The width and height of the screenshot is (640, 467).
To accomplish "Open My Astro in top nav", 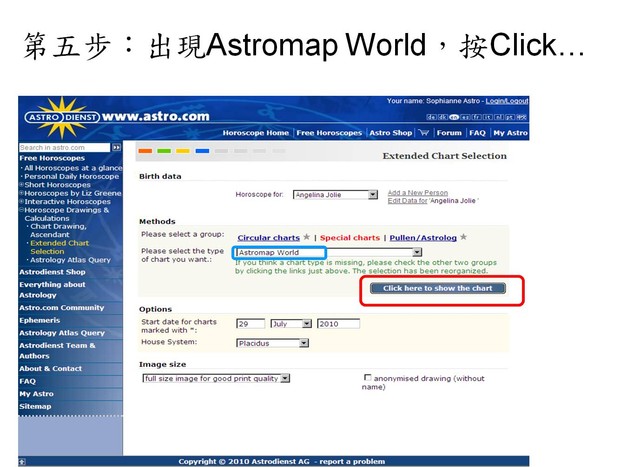I will pyautogui.click(x=510, y=133).
